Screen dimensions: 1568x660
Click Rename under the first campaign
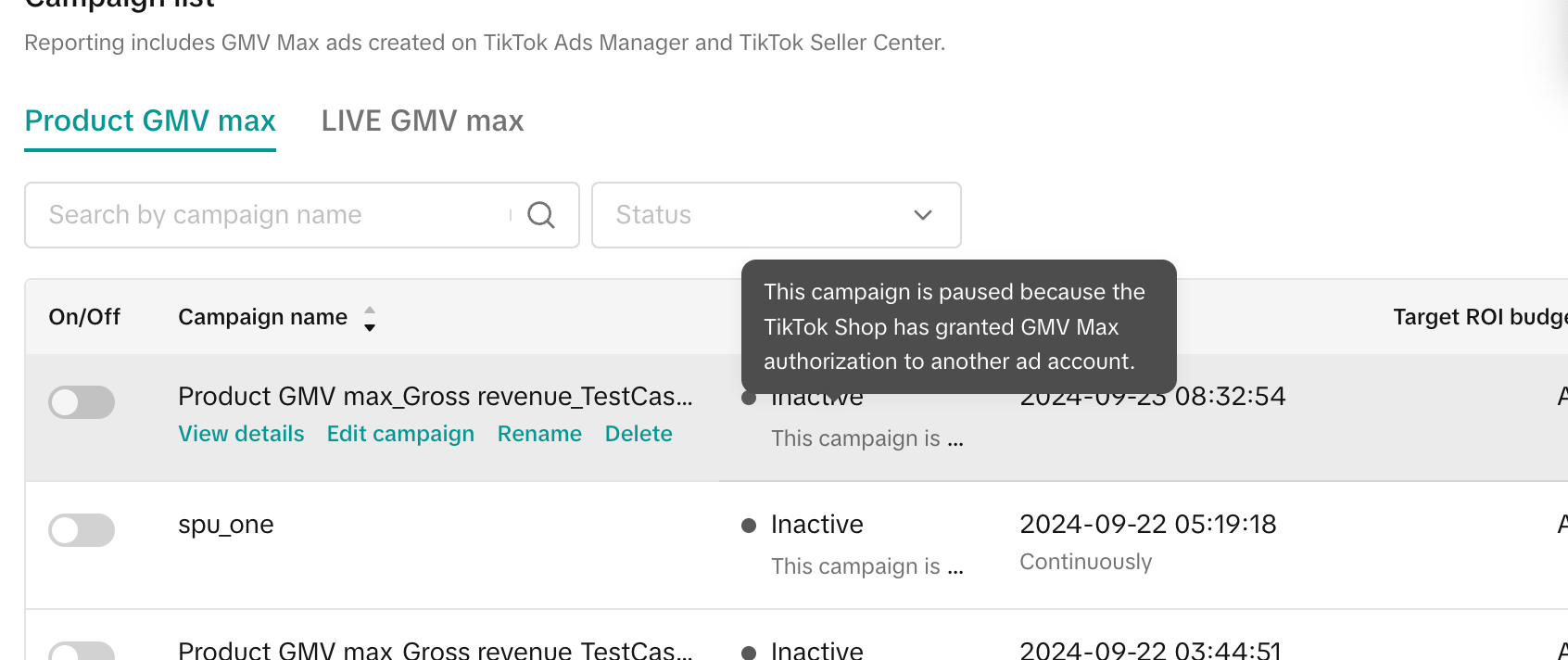[539, 434]
